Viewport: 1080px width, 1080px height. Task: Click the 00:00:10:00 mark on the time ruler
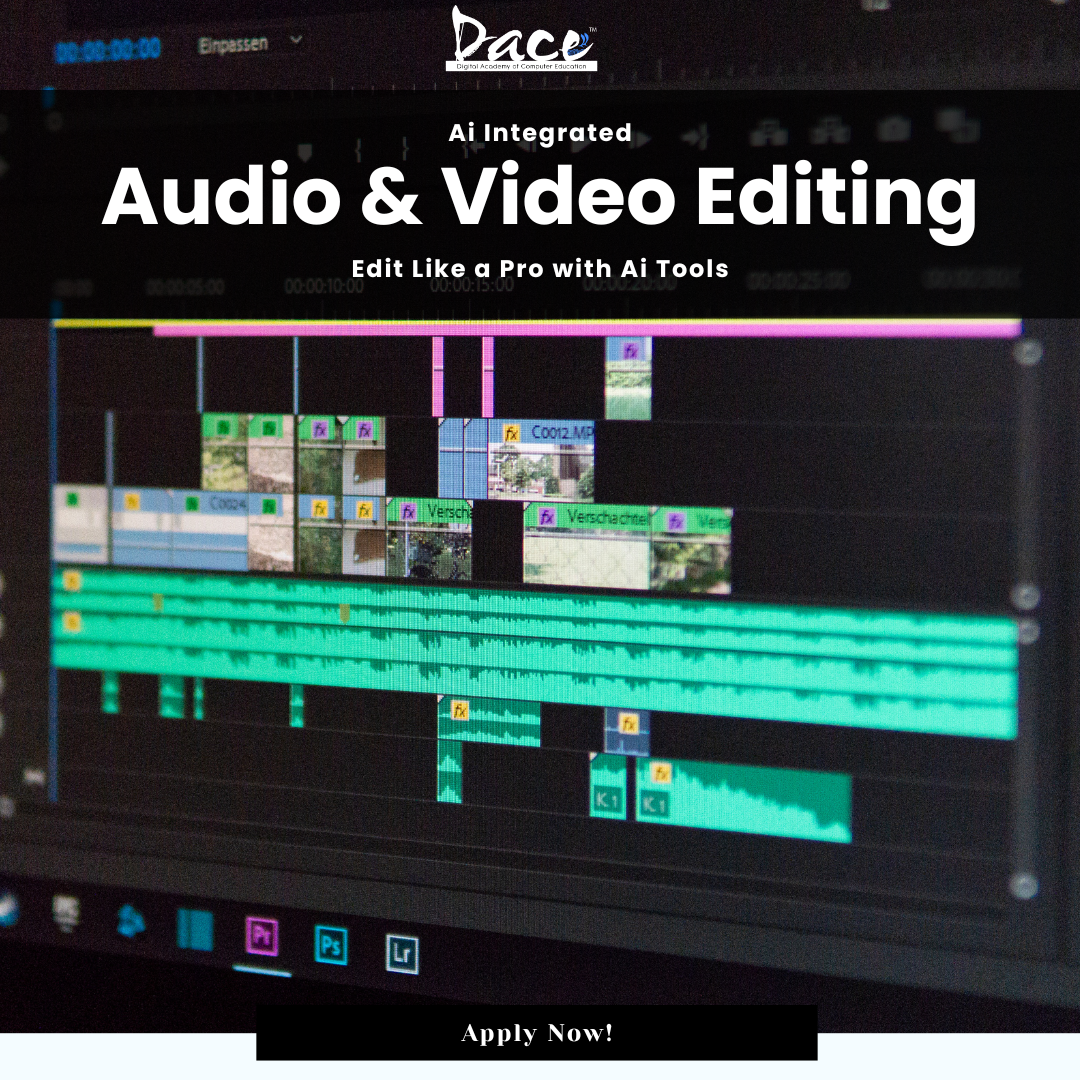click(324, 286)
